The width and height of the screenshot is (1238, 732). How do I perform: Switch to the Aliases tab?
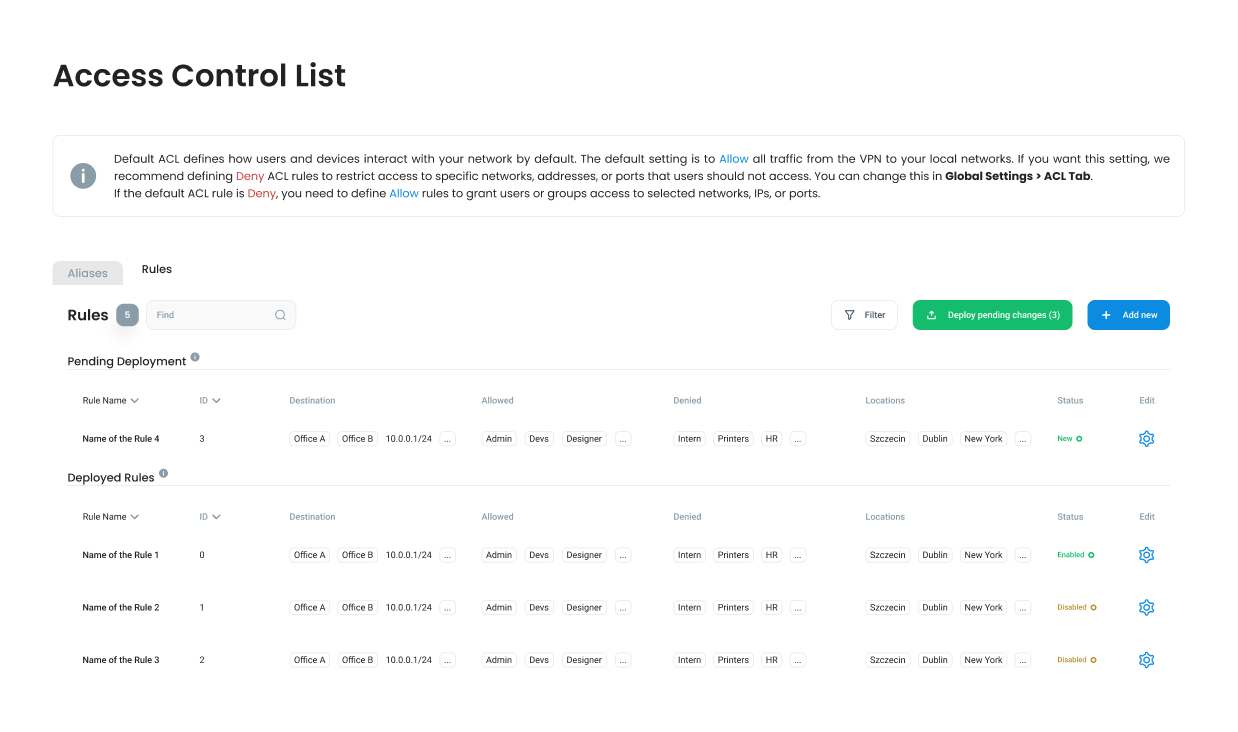[87, 273]
